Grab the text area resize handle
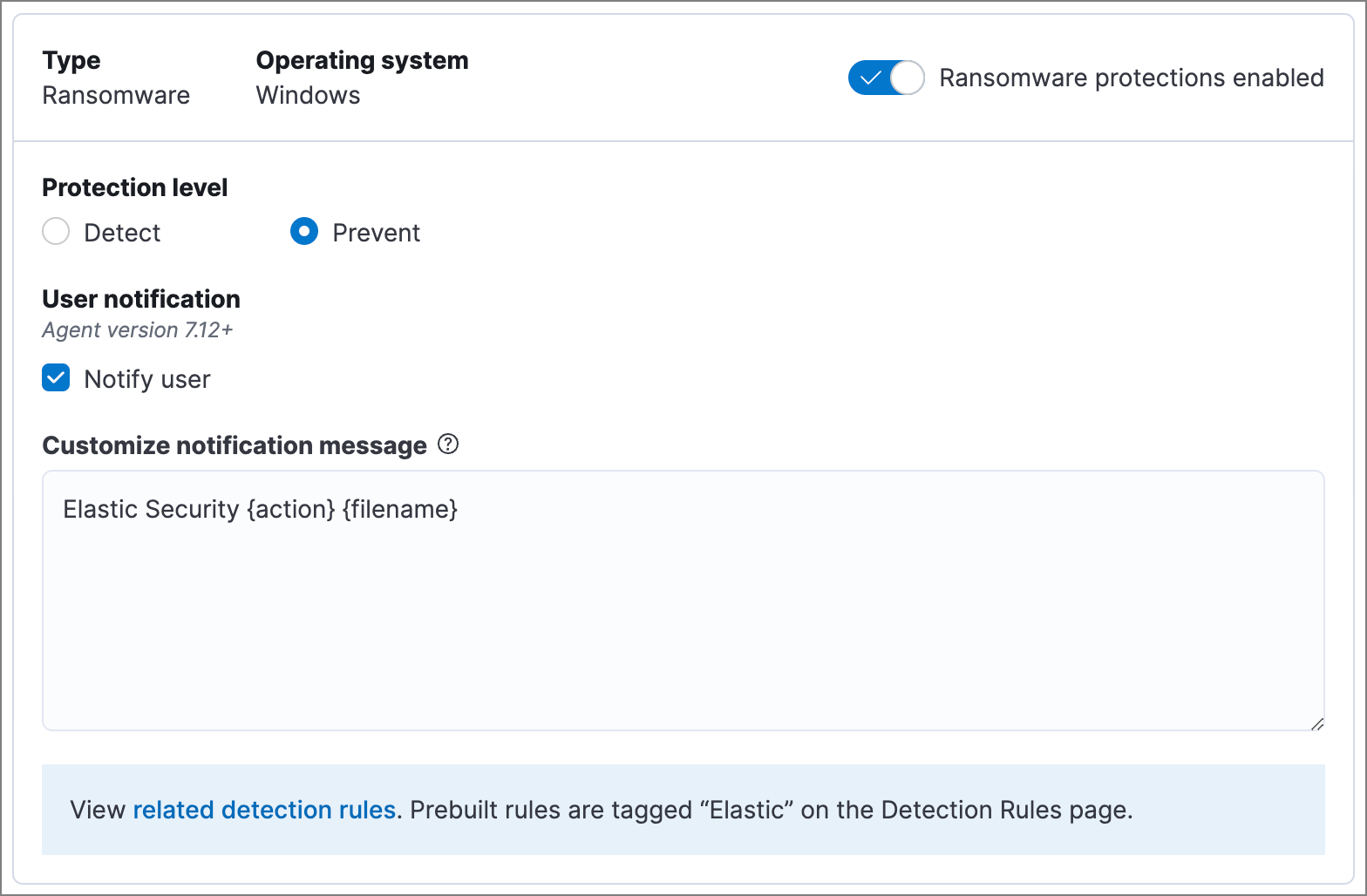Viewport: 1367px width, 896px height. (1316, 723)
